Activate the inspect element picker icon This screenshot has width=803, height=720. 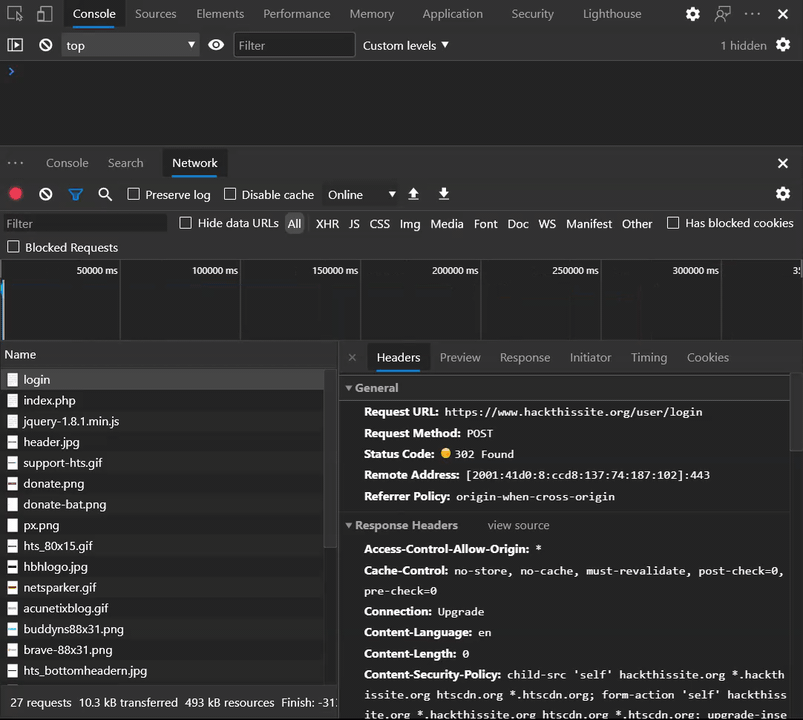15,14
